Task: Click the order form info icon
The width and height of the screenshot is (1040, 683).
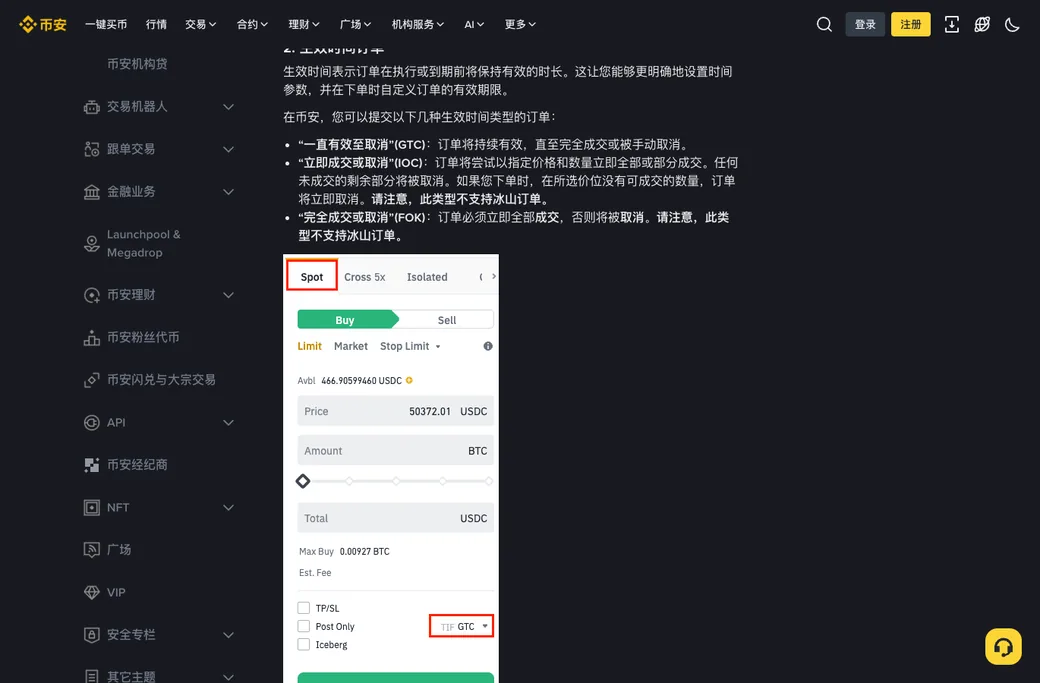Action: coord(488,346)
